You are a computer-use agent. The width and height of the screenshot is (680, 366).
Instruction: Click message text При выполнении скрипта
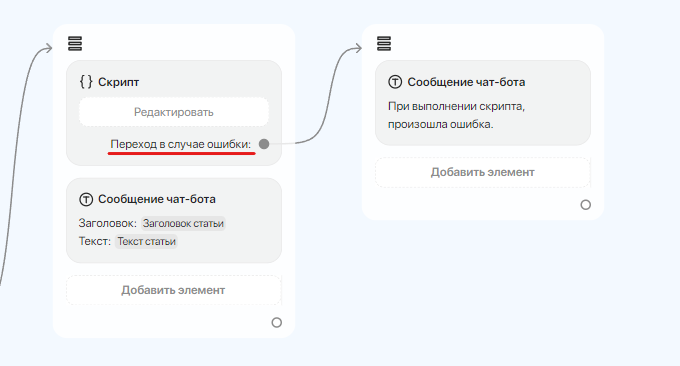pyautogui.click(x=456, y=115)
